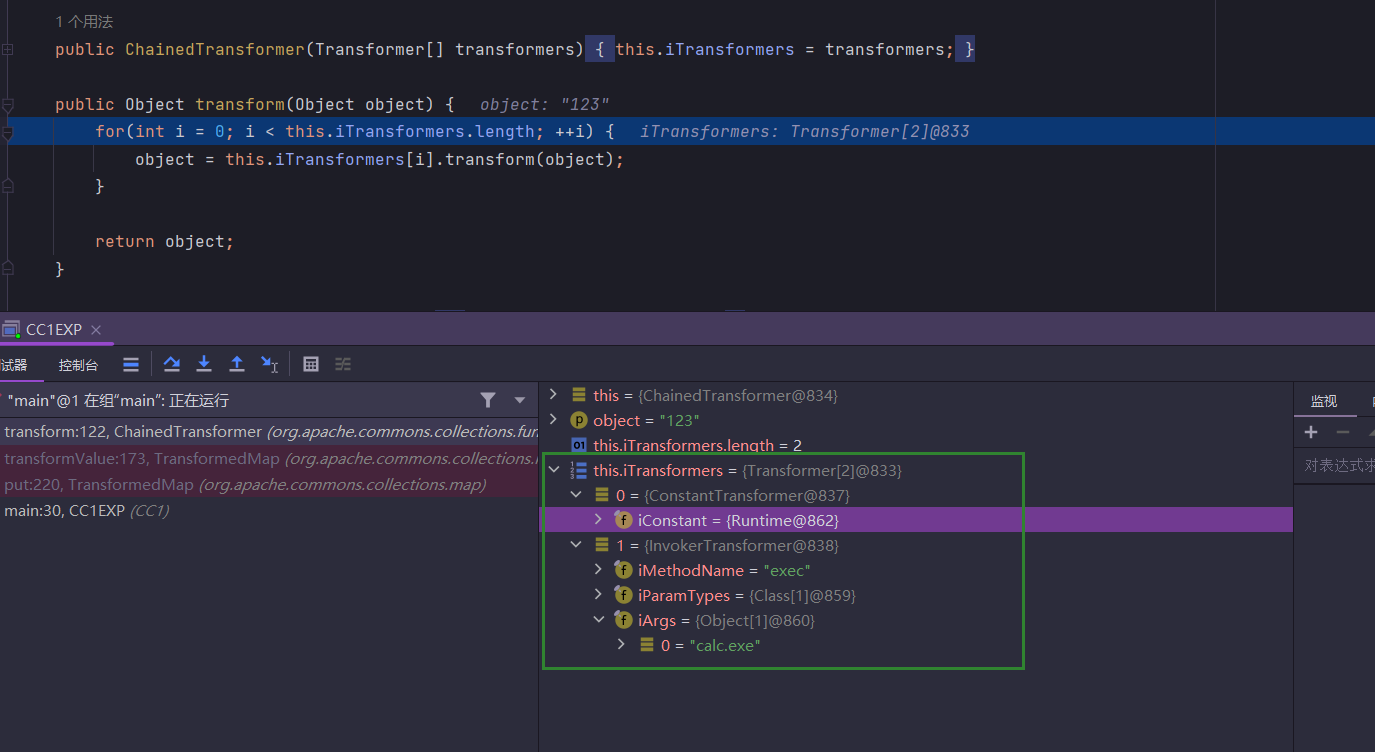This screenshot has width=1375, height=752.
Task: Switch to the 调试器 debugger tab
Action: 14,365
